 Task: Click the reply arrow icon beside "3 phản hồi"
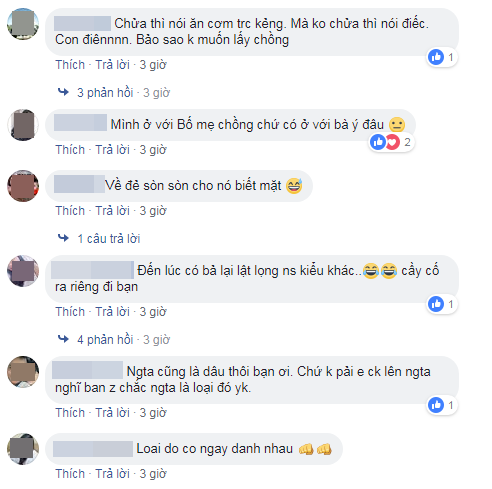[x=63, y=92]
